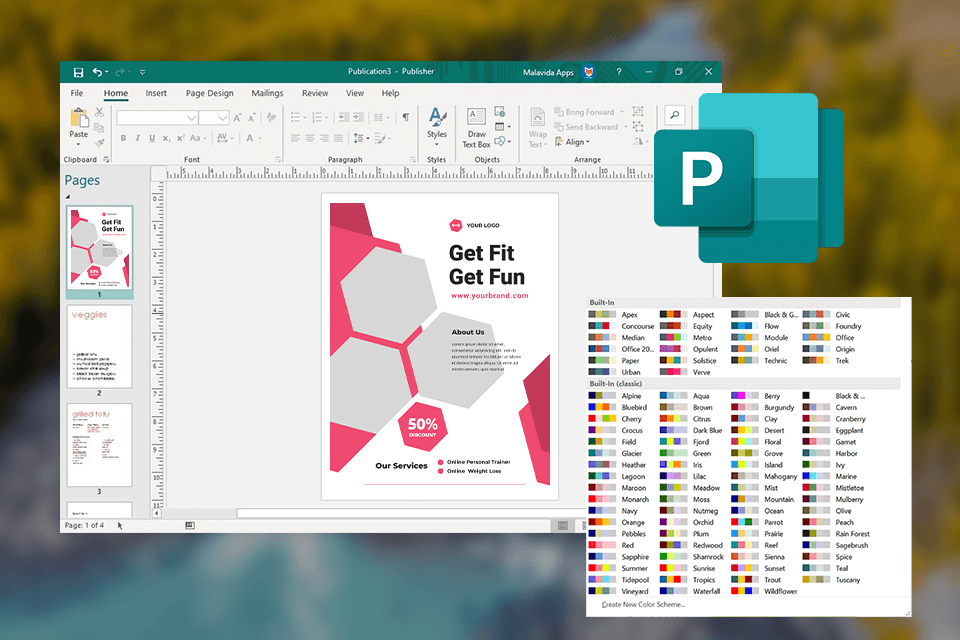Select the Apex color scheme
The width and height of the screenshot is (960, 640).
[x=613, y=315]
